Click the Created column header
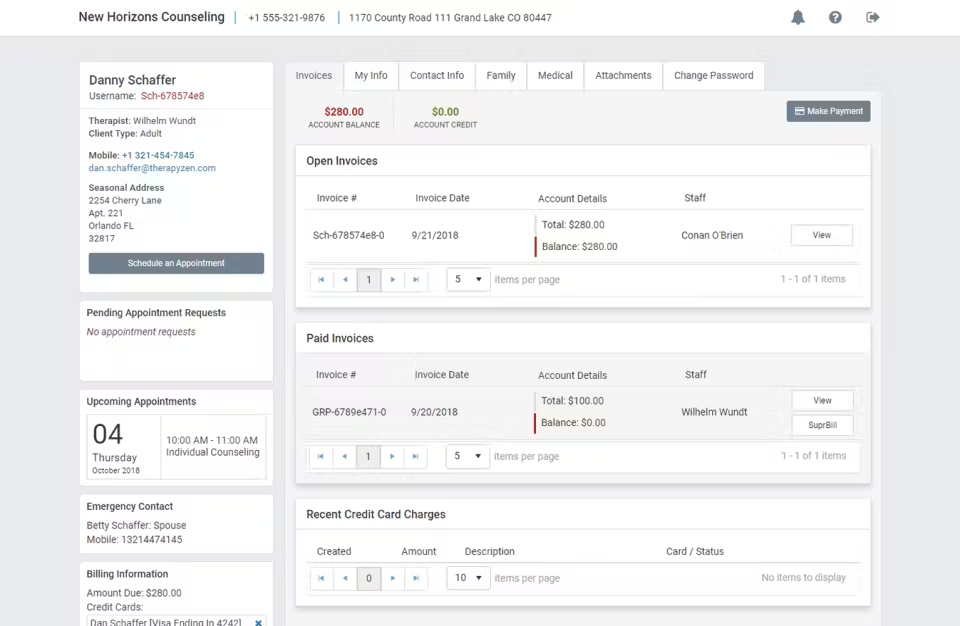The height and width of the screenshot is (626, 960). click(x=334, y=551)
